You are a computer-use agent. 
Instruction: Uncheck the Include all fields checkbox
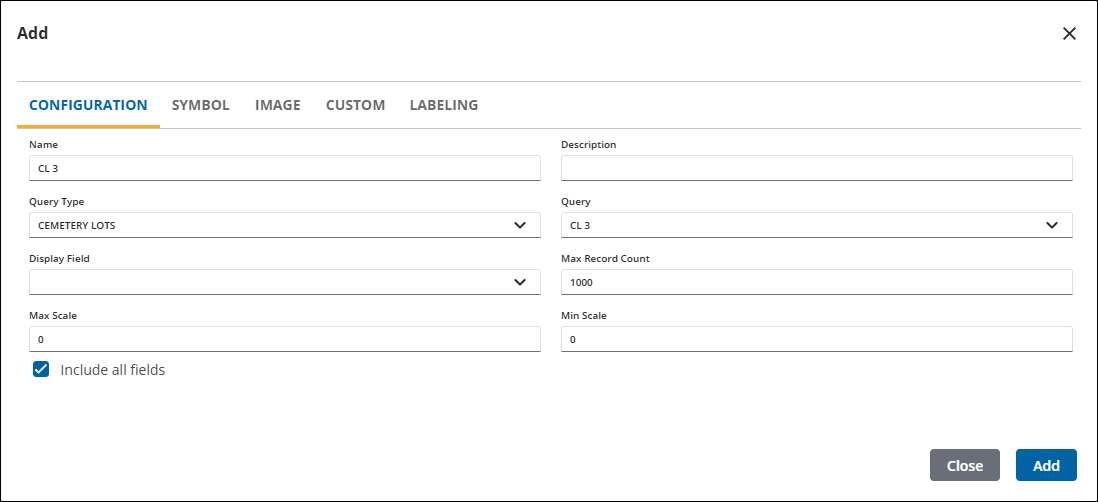pos(41,369)
